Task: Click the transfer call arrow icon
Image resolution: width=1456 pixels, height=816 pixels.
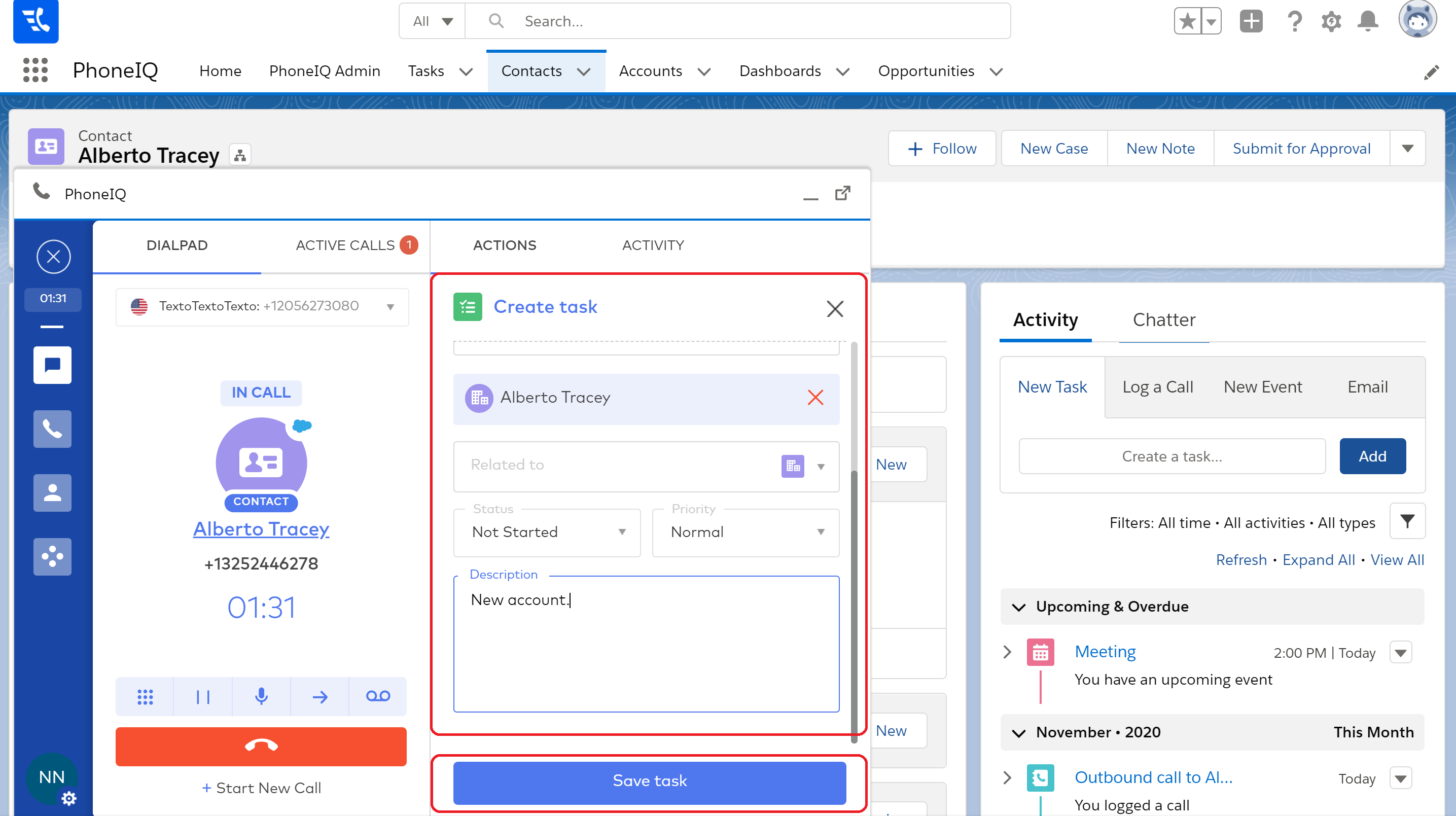Action: 319,696
